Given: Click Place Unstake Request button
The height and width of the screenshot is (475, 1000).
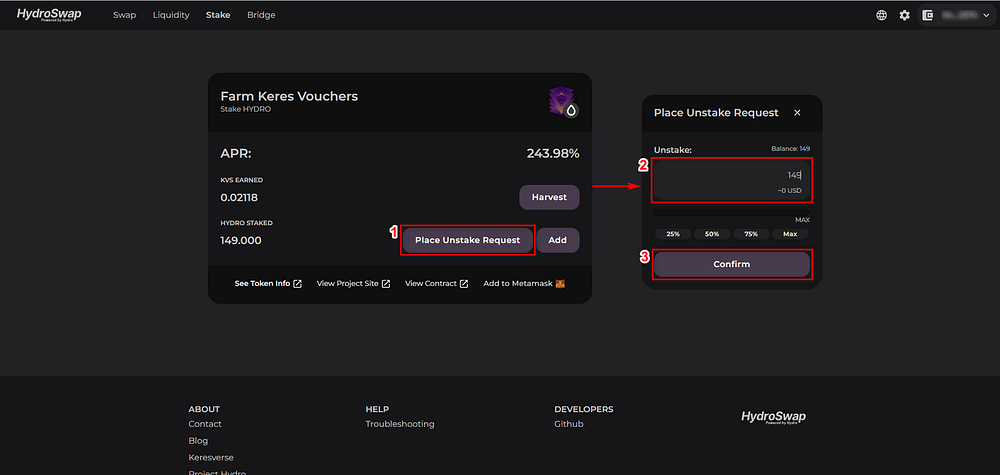Looking at the screenshot, I should pyautogui.click(x=467, y=240).
